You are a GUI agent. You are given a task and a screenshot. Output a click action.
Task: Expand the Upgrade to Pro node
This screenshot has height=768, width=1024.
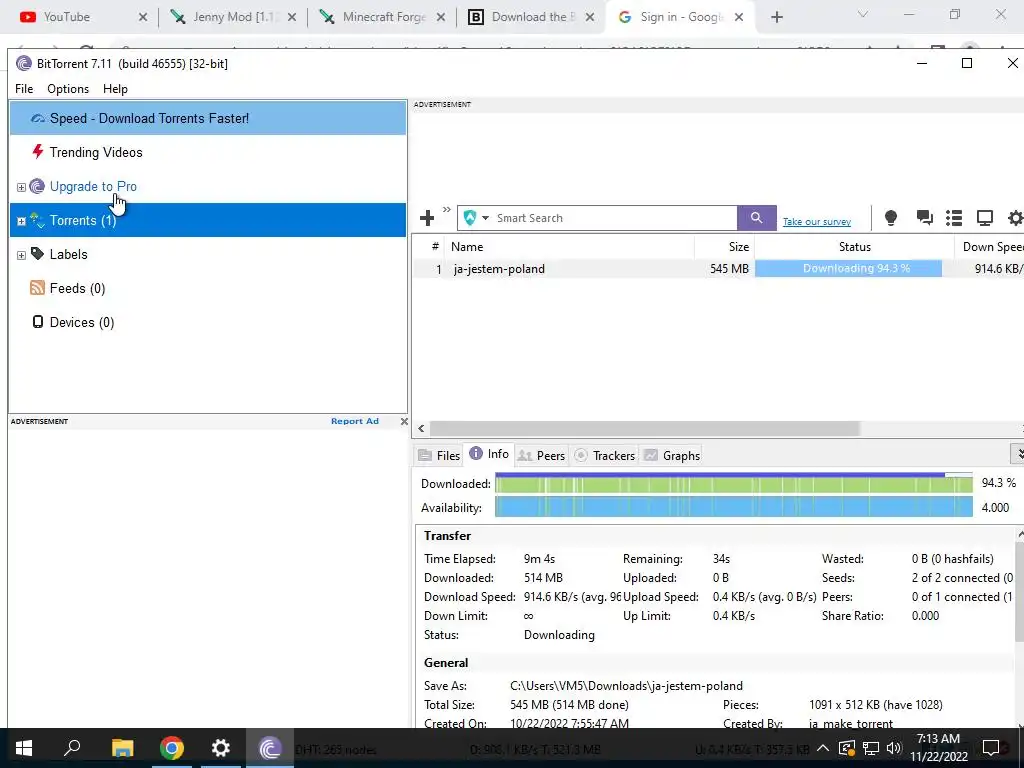(21, 187)
